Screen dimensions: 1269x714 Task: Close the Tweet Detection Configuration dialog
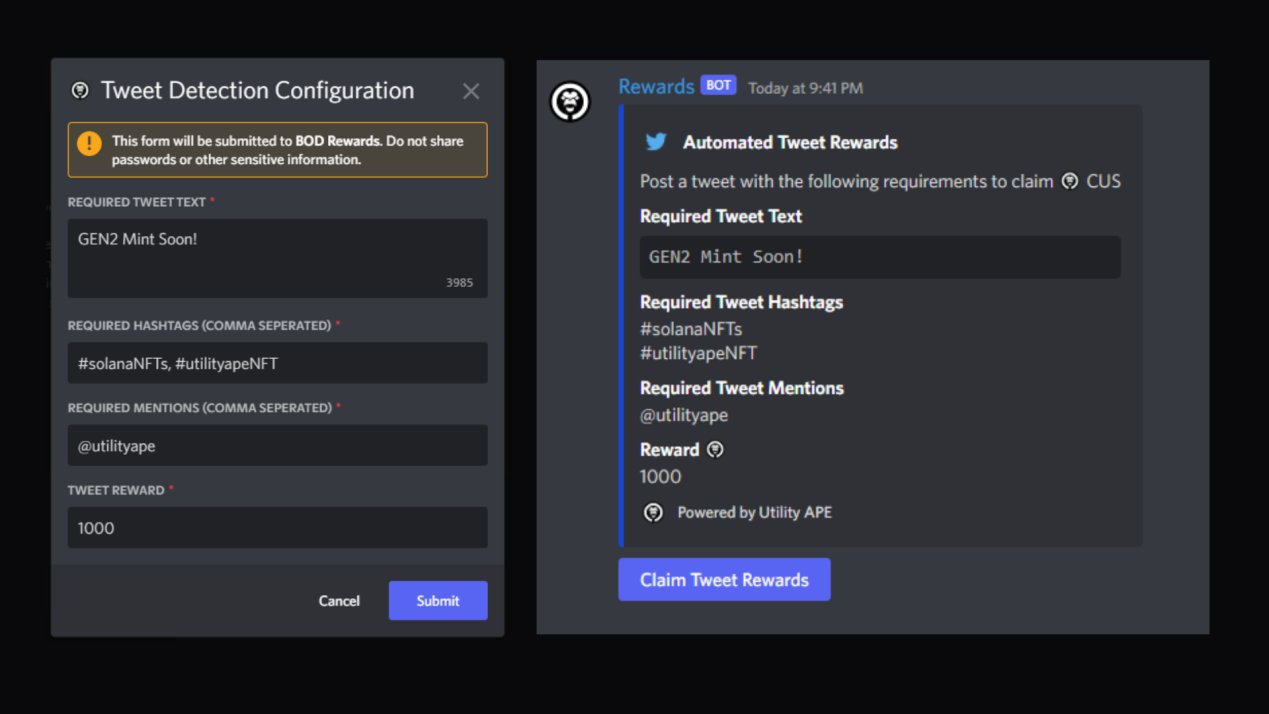pyautogui.click(x=471, y=91)
